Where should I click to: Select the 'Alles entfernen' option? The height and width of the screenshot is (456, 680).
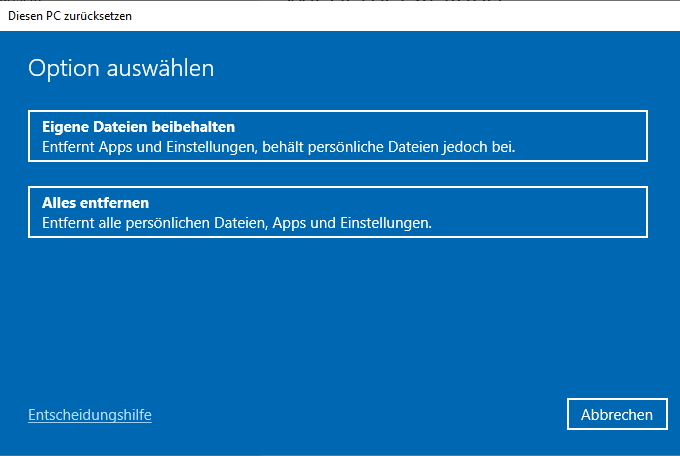tap(338, 212)
